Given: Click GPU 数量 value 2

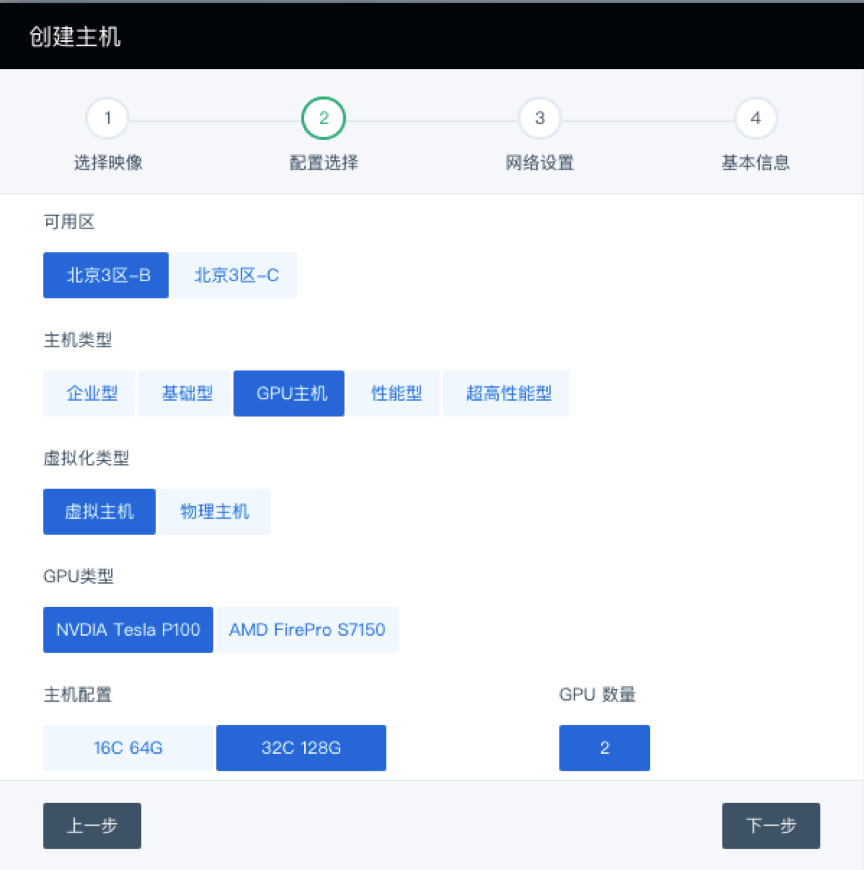Looking at the screenshot, I should point(604,748).
